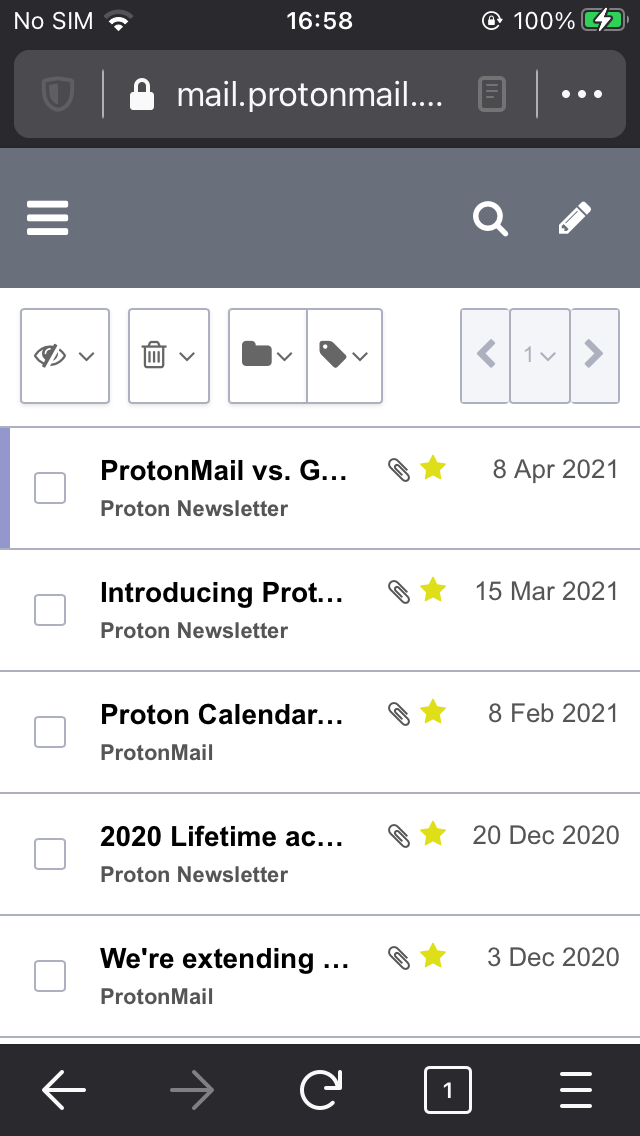Open the browser's three-dot menu

pos(581,94)
